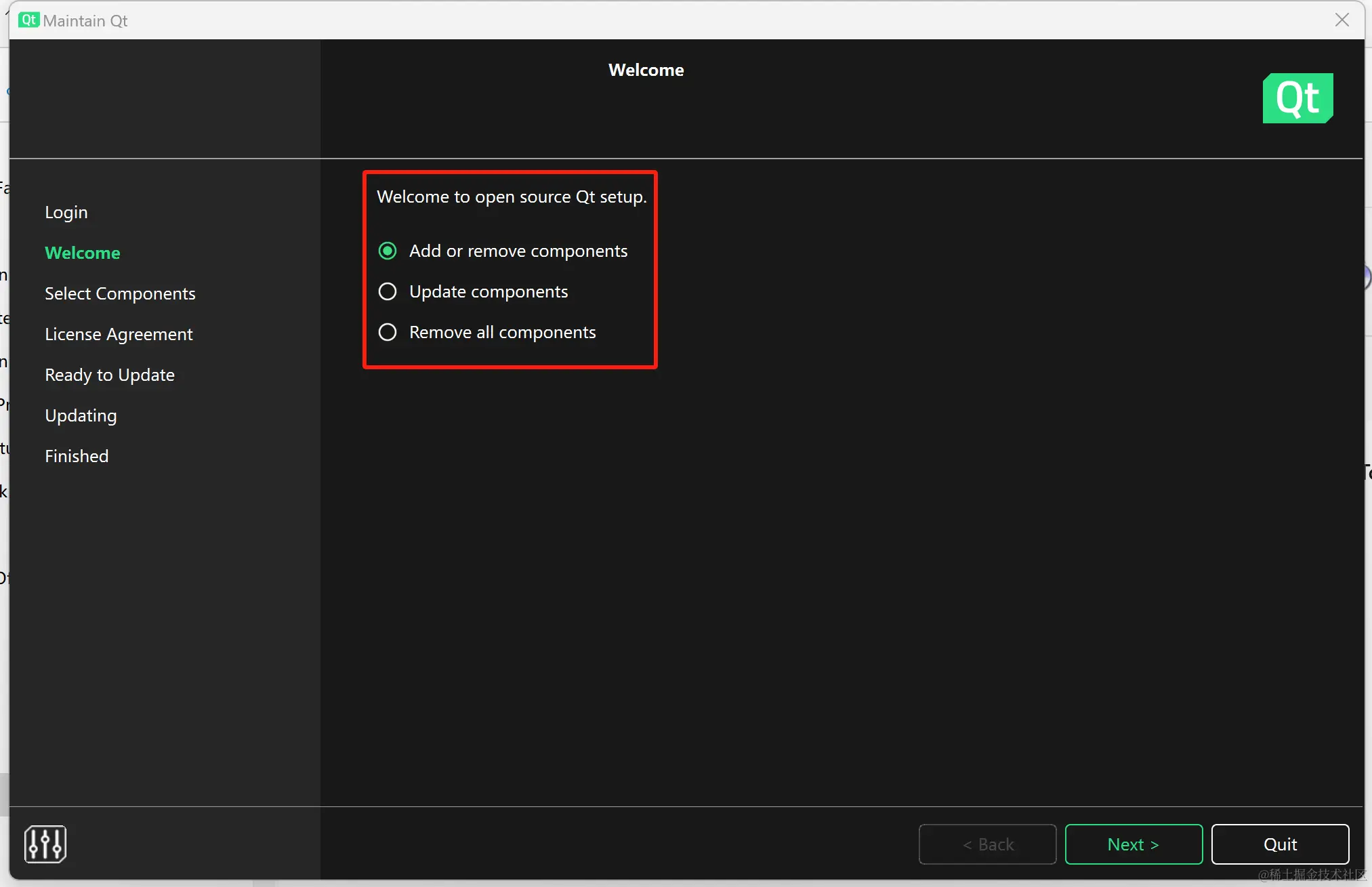Open the installer settings sliders icon
The width and height of the screenshot is (1372, 887).
coord(45,844)
